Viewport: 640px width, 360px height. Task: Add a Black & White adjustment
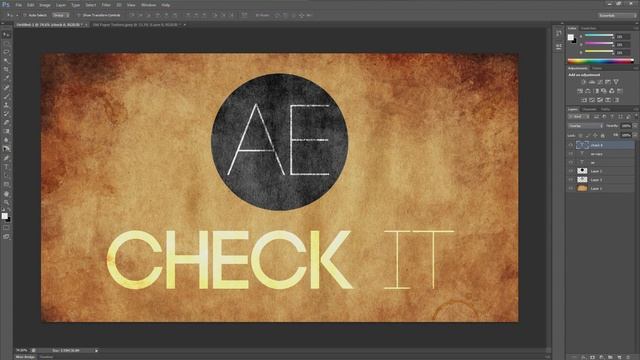[596, 91]
